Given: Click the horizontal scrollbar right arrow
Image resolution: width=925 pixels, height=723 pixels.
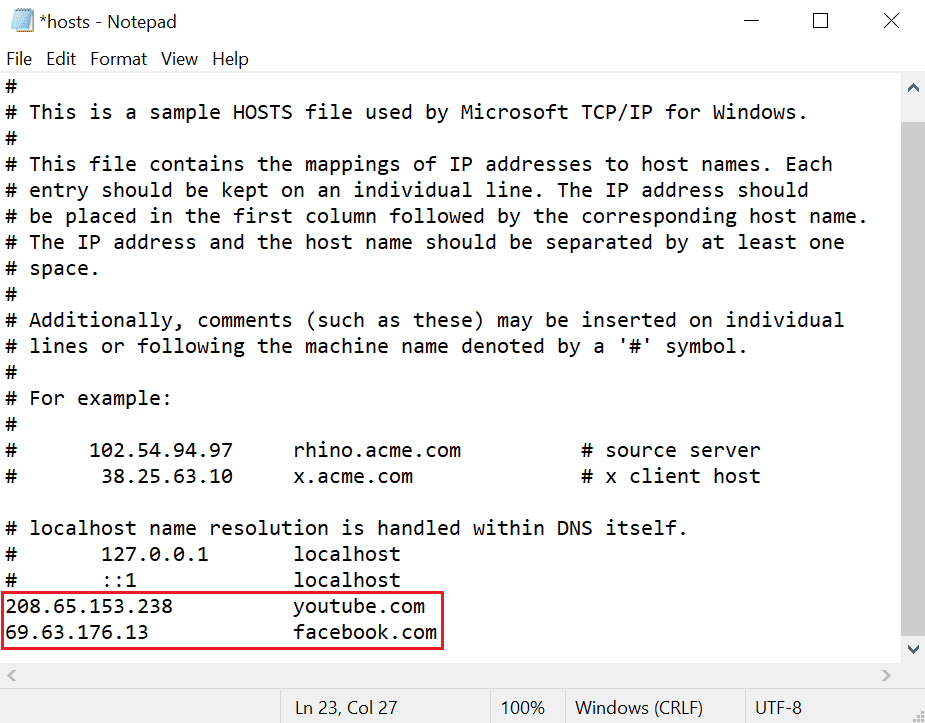Looking at the screenshot, I should tap(886, 675).
